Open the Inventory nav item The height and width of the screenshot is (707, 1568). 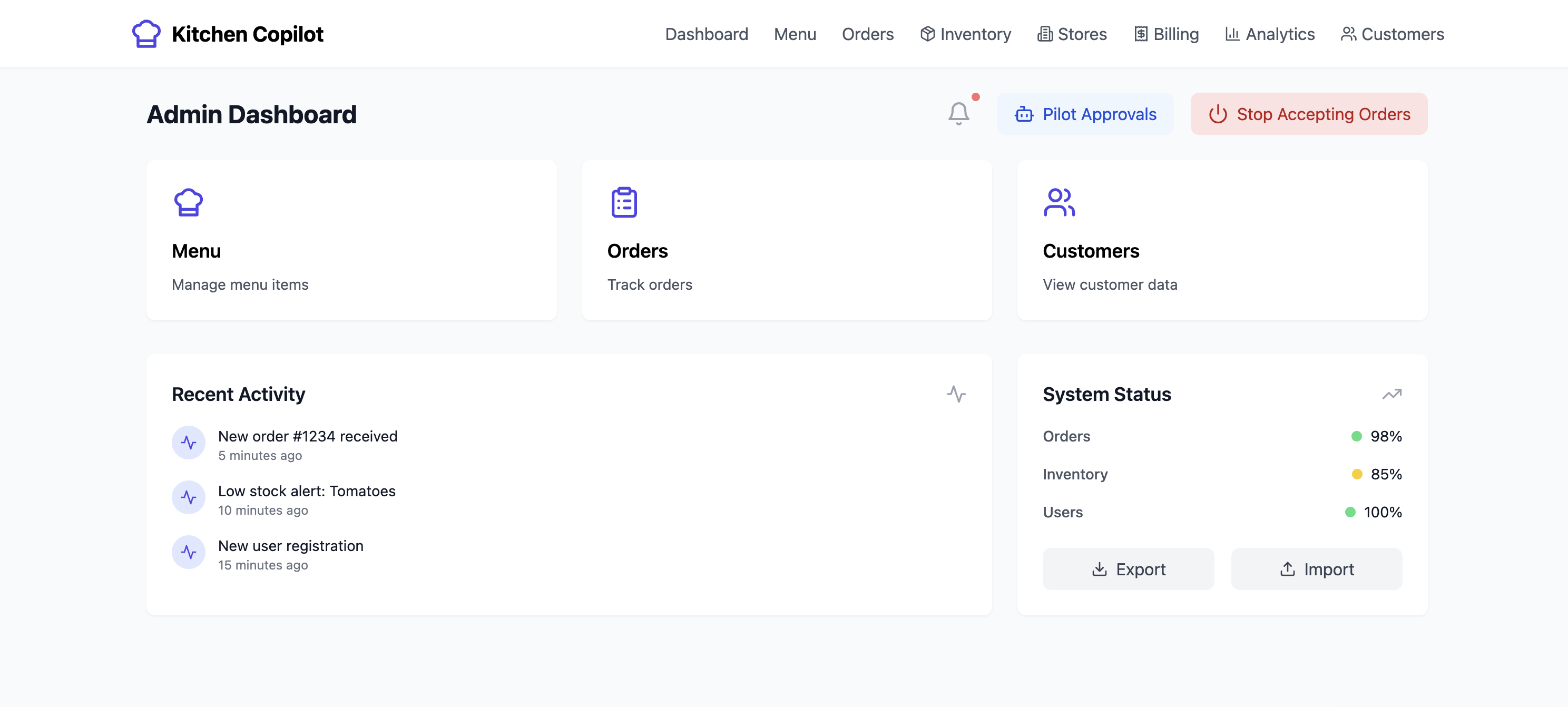click(x=965, y=34)
